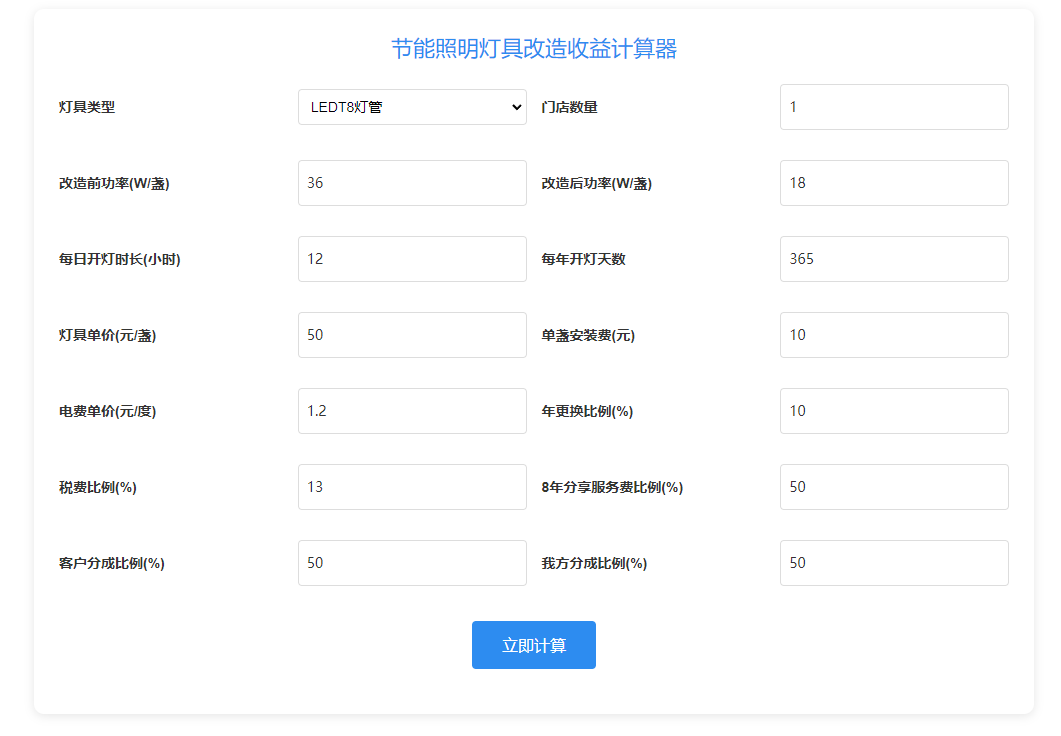Focus the 税费比例 tax ratio field
This screenshot has height=736, width=1061.
point(412,487)
